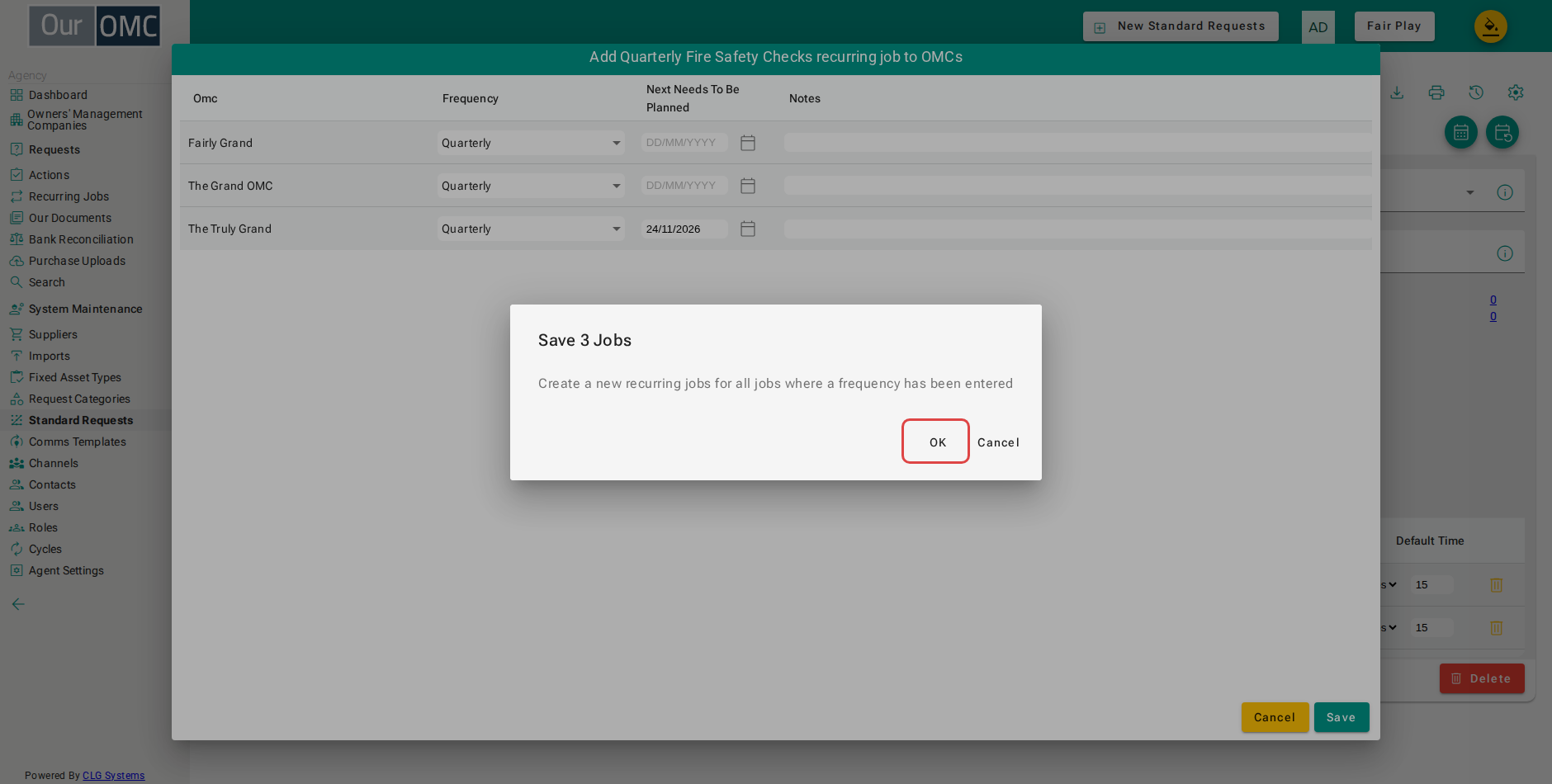Confirm saving jobs with OK button

point(936,442)
